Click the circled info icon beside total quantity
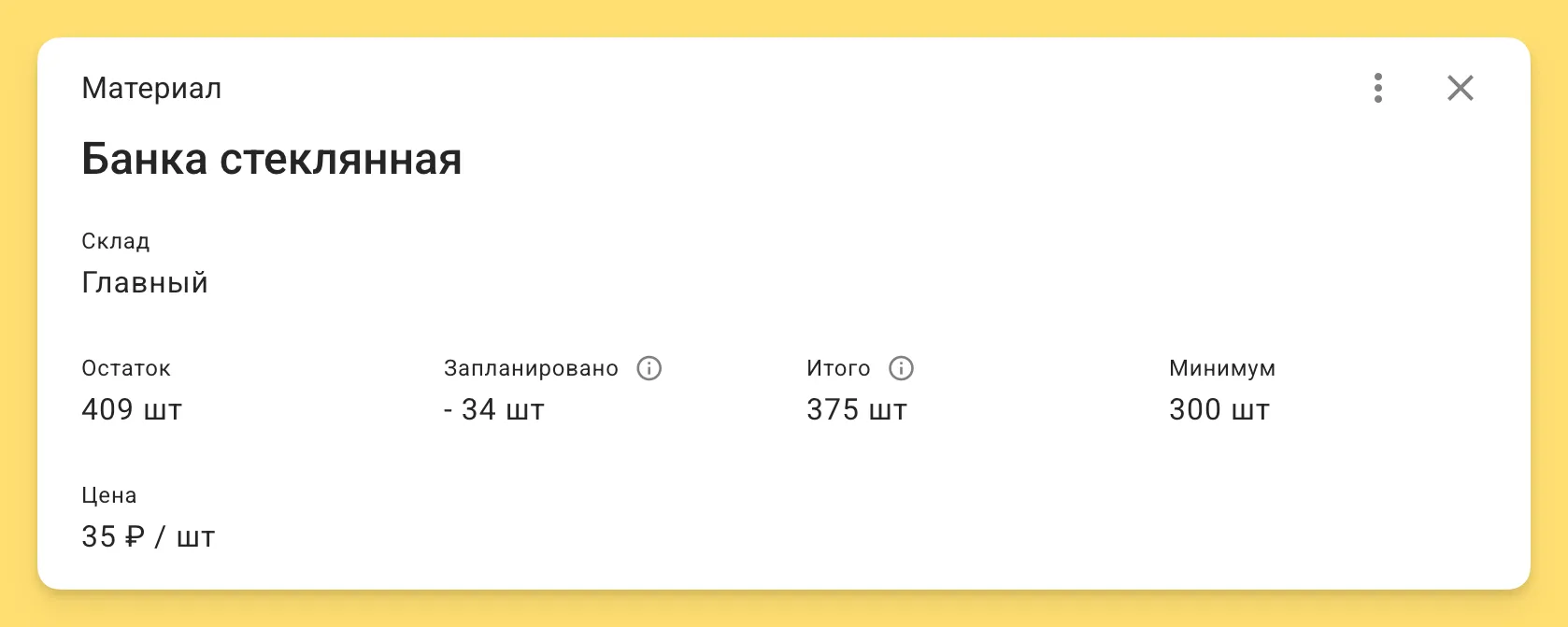This screenshot has width=1568, height=627. (x=901, y=369)
